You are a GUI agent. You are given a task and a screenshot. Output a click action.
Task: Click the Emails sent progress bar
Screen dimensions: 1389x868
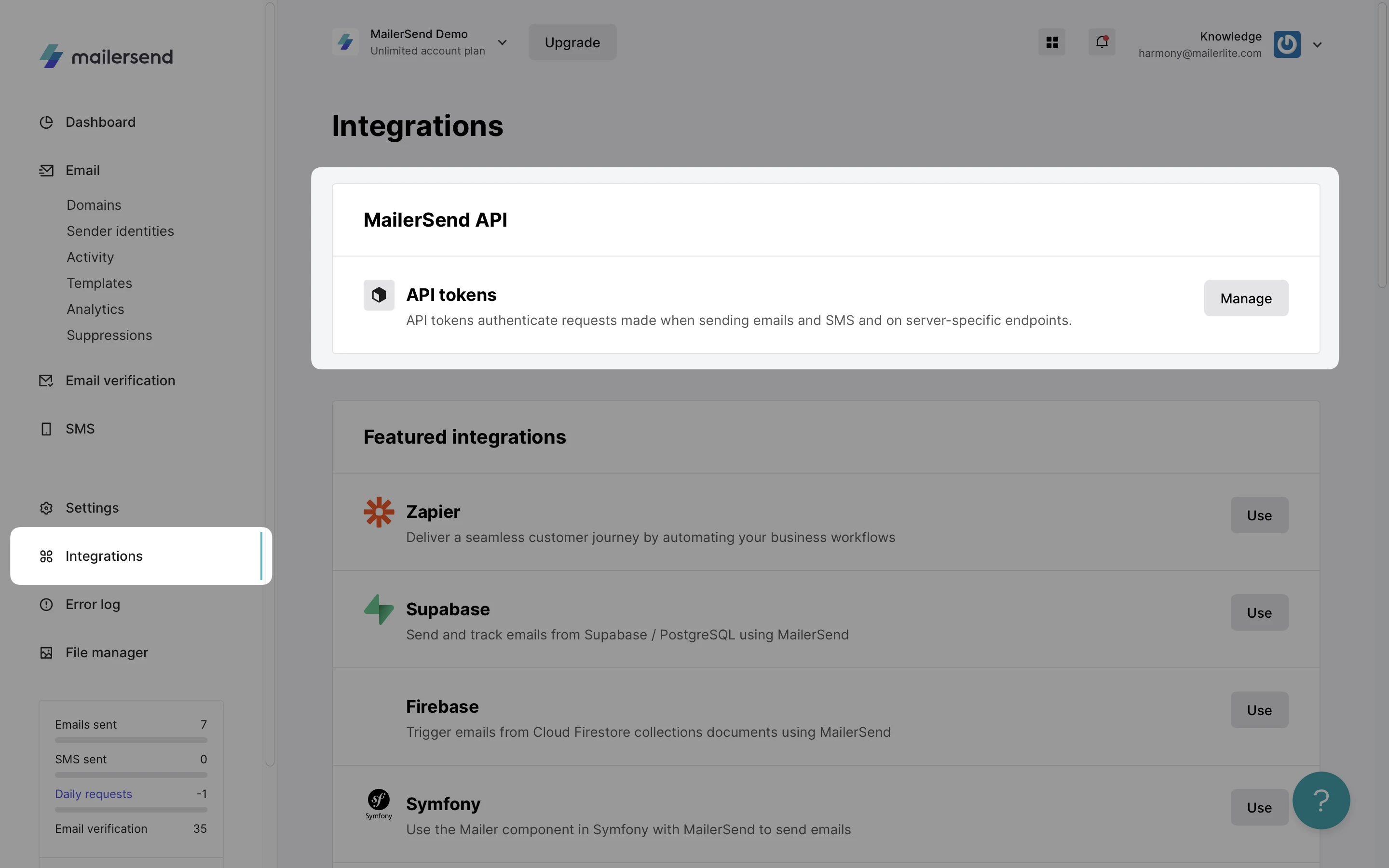[131, 741]
